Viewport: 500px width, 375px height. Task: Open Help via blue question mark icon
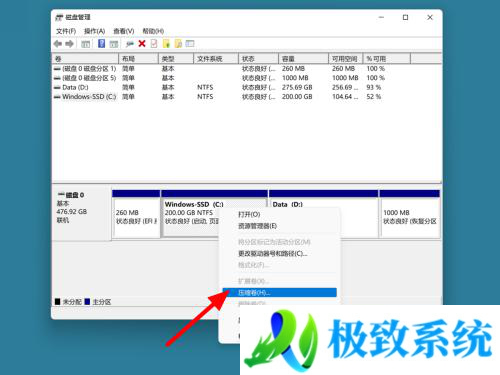102,44
